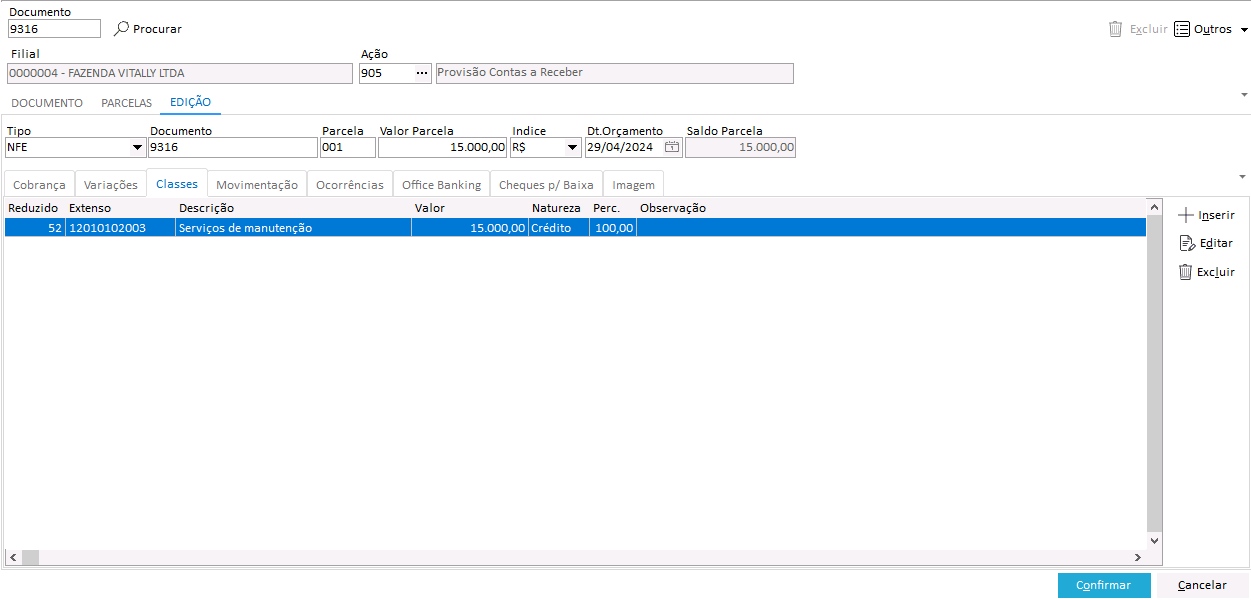Click the Descrição column header
The image size is (1251, 600).
pyautogui.click(x=293, y=208)
